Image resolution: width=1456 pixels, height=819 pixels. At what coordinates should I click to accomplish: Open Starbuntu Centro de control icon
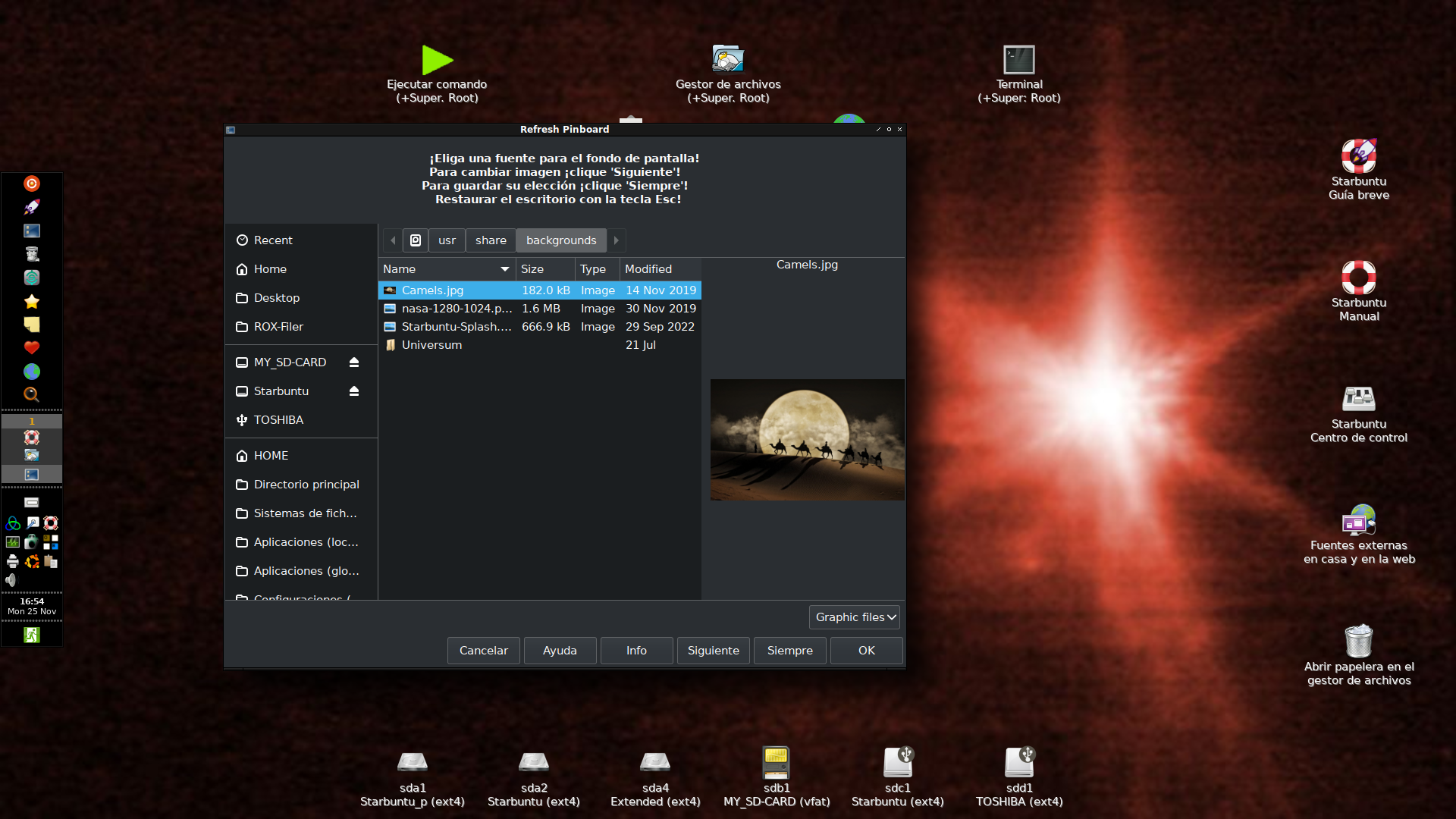(x=1359, y=399)
